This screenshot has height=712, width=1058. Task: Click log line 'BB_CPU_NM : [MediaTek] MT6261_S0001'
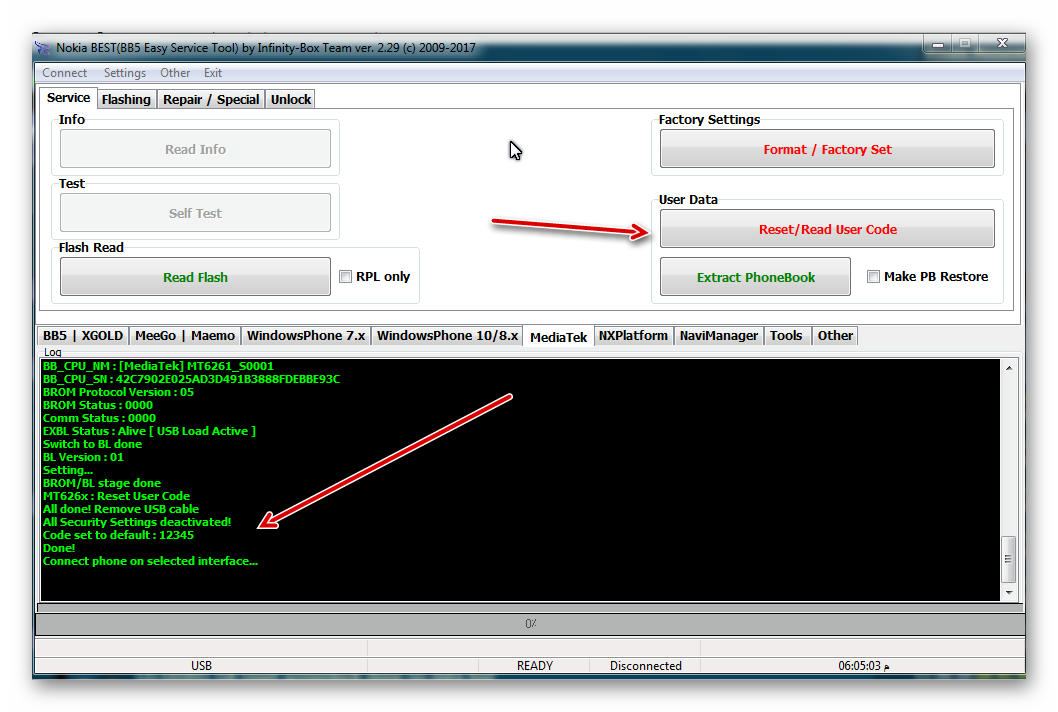point(158,366)
